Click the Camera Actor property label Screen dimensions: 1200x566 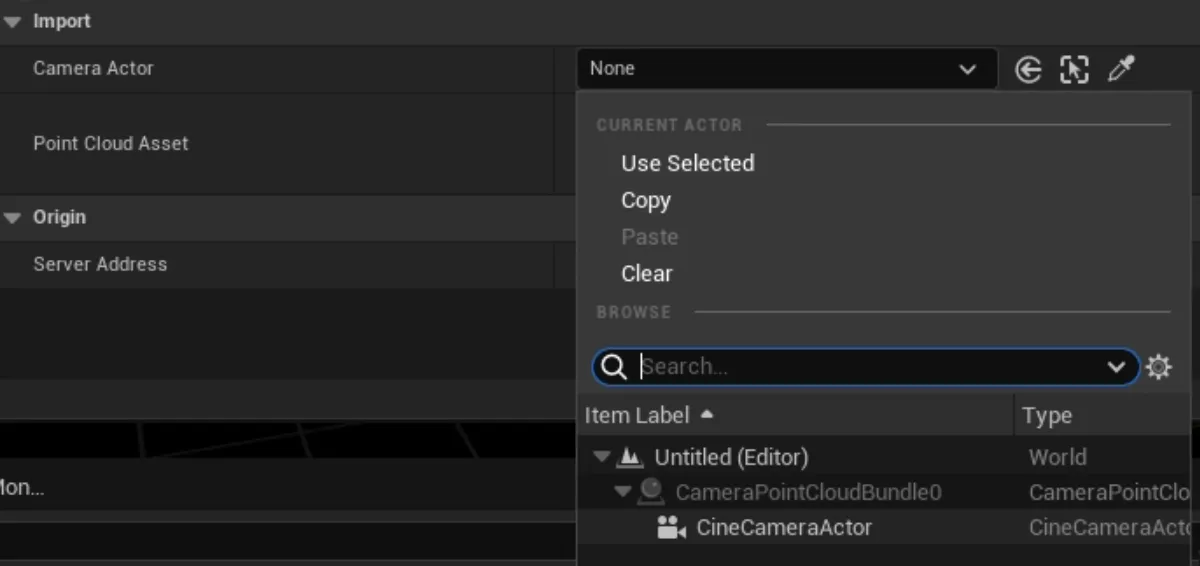pyautogui.click(x=93, y=69)
